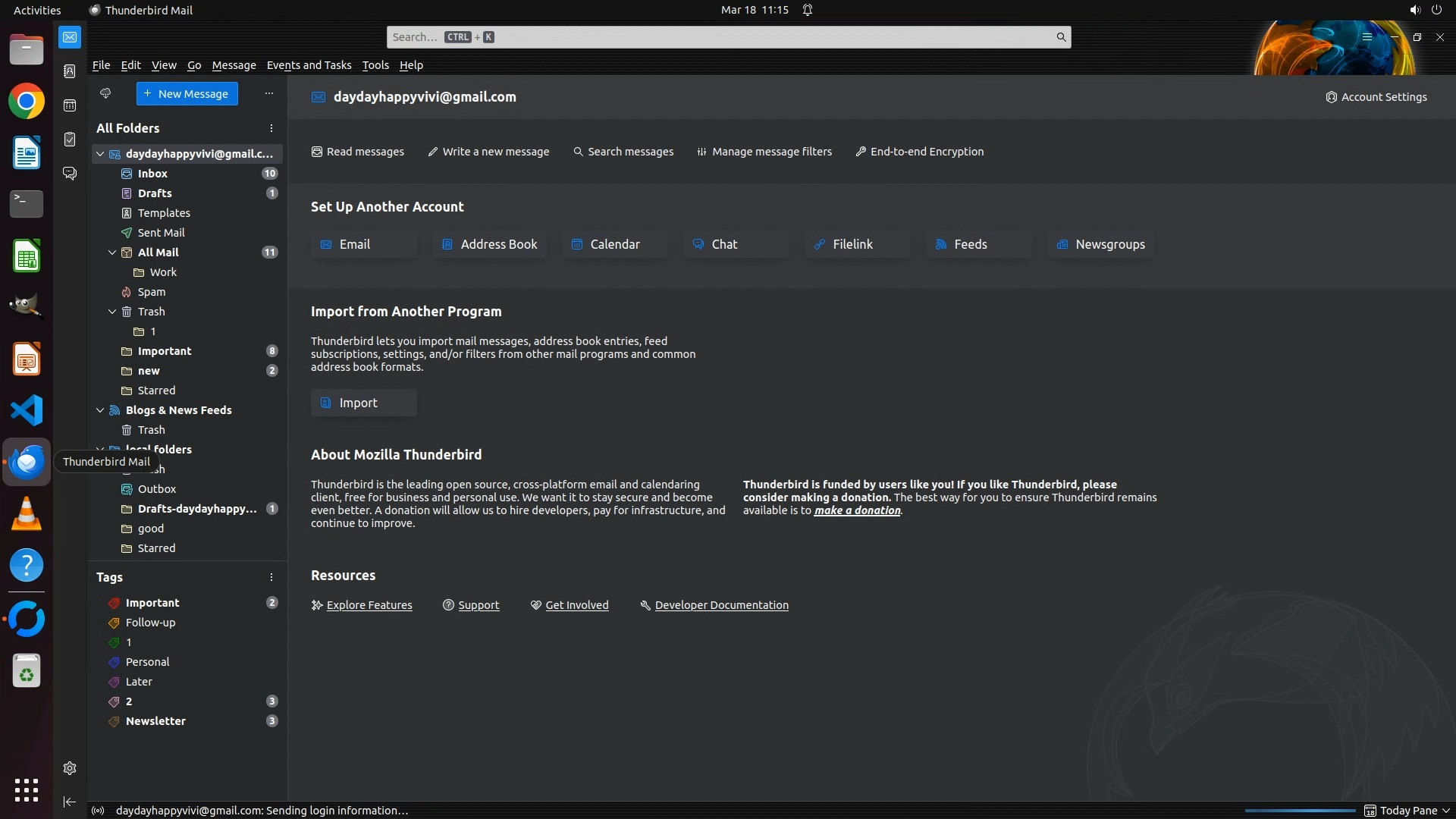This screenshot has width=1456, height=819.
Task: Follow the make a donation link
Action: point(857,510)
